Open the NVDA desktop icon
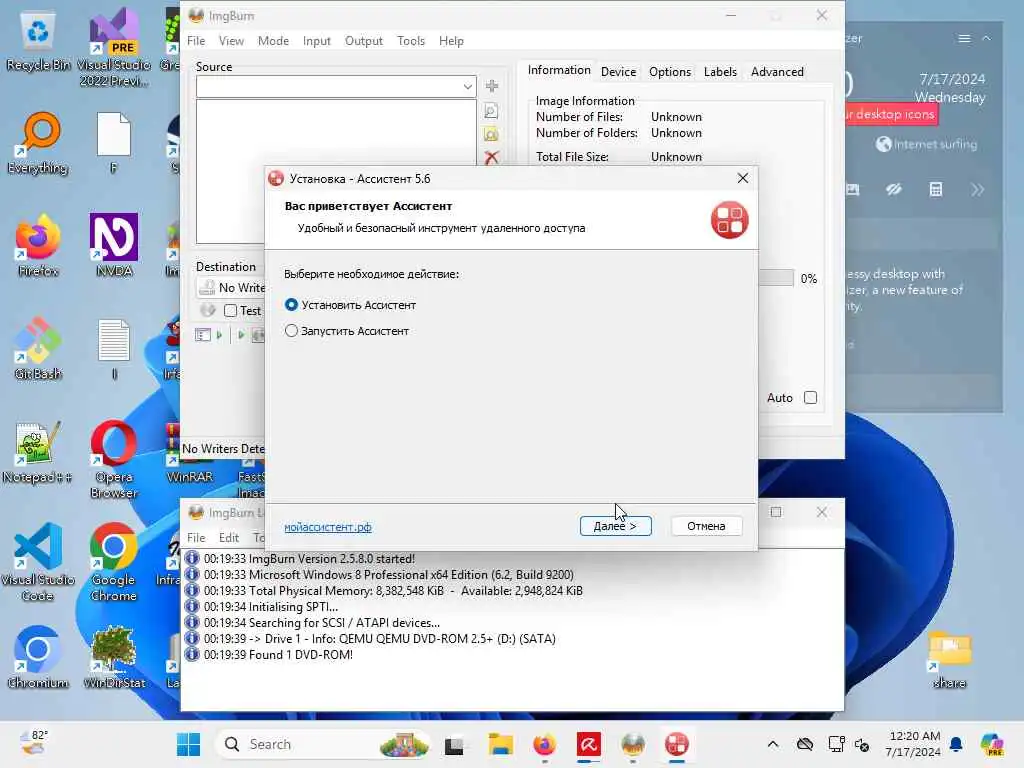 (x=114, y=246)
